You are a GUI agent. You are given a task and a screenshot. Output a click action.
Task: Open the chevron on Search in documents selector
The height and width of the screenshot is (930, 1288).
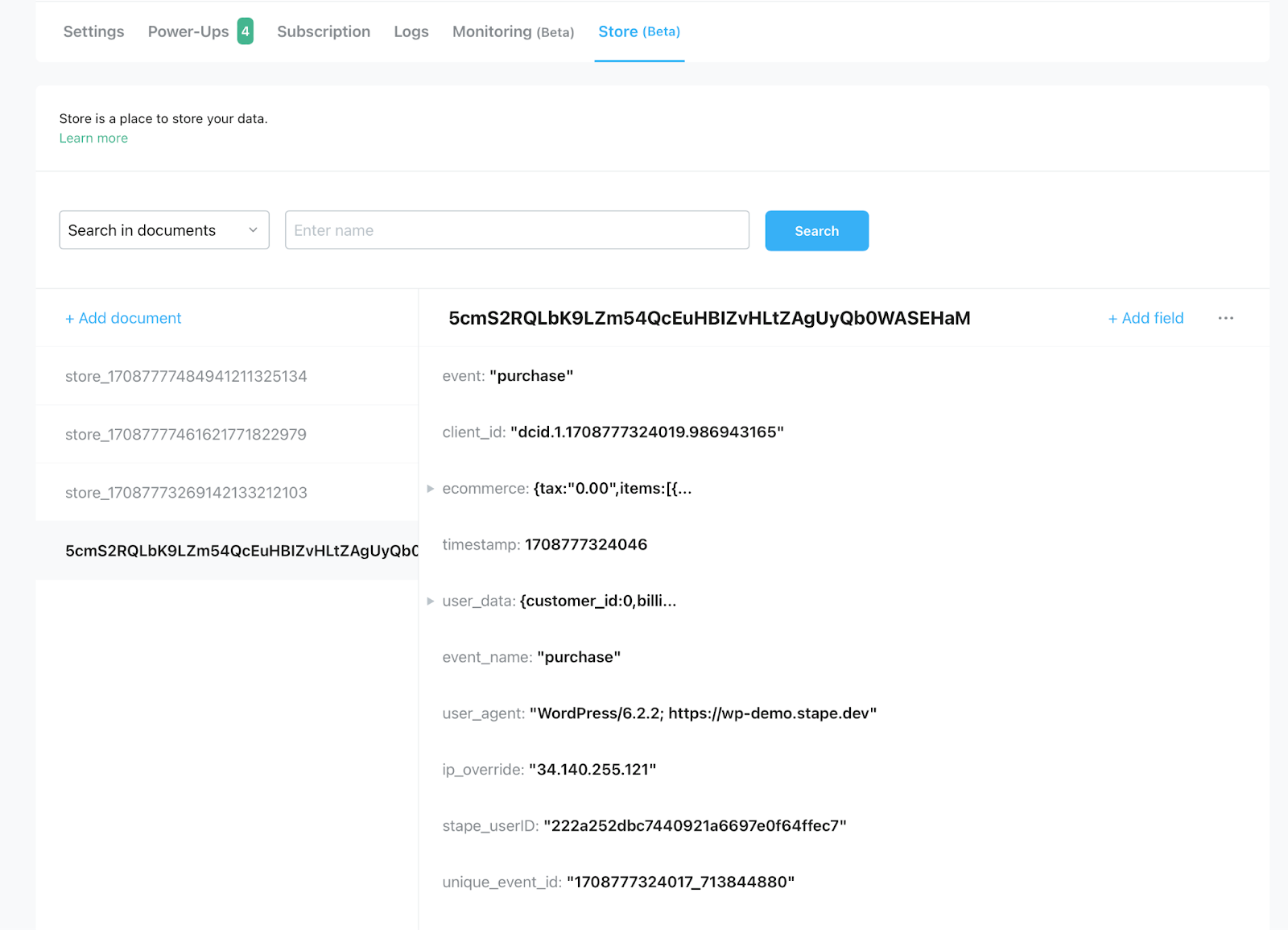252,229
